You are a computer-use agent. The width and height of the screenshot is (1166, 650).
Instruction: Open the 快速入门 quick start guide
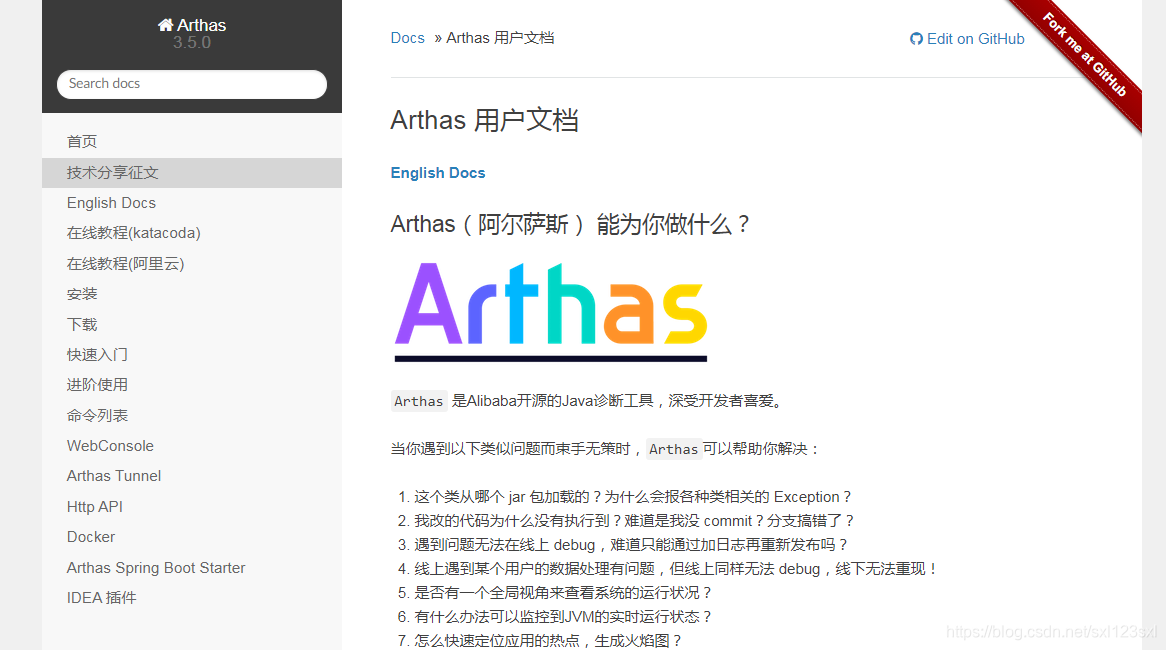97,354
